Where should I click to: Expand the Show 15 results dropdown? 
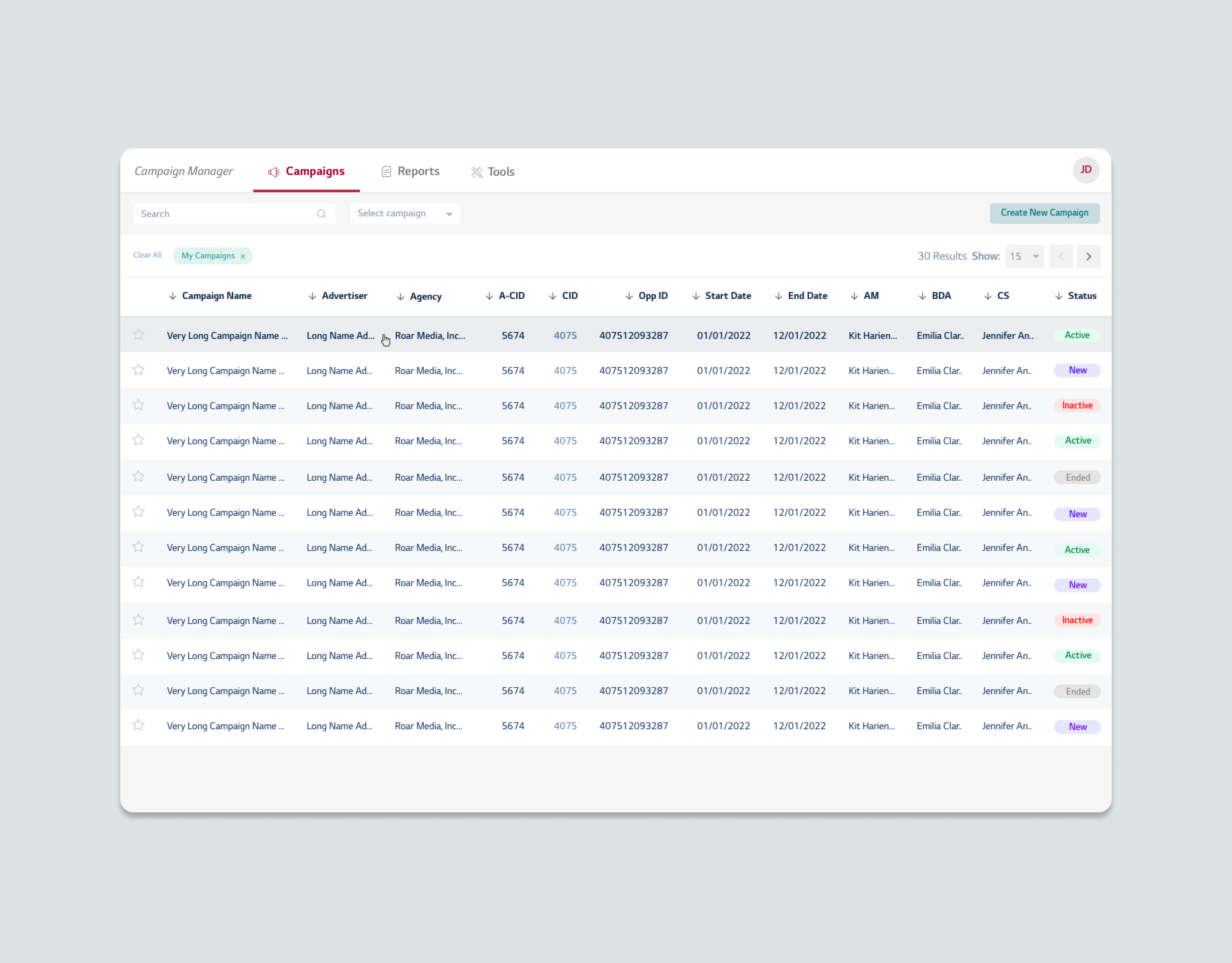(x=1025, y=257)
